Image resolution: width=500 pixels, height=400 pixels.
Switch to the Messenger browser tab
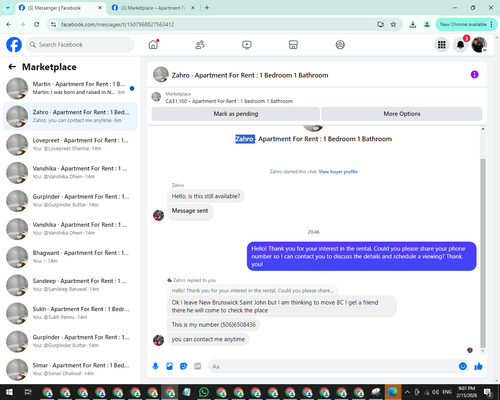tap(60, 8)
